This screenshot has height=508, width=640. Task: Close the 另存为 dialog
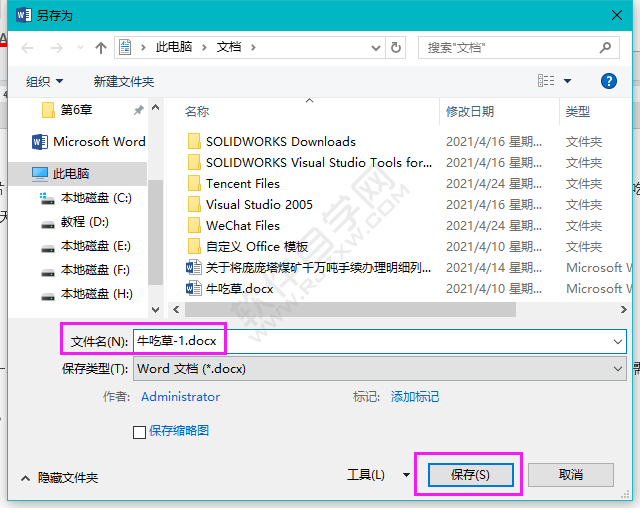tap(617, 16)
